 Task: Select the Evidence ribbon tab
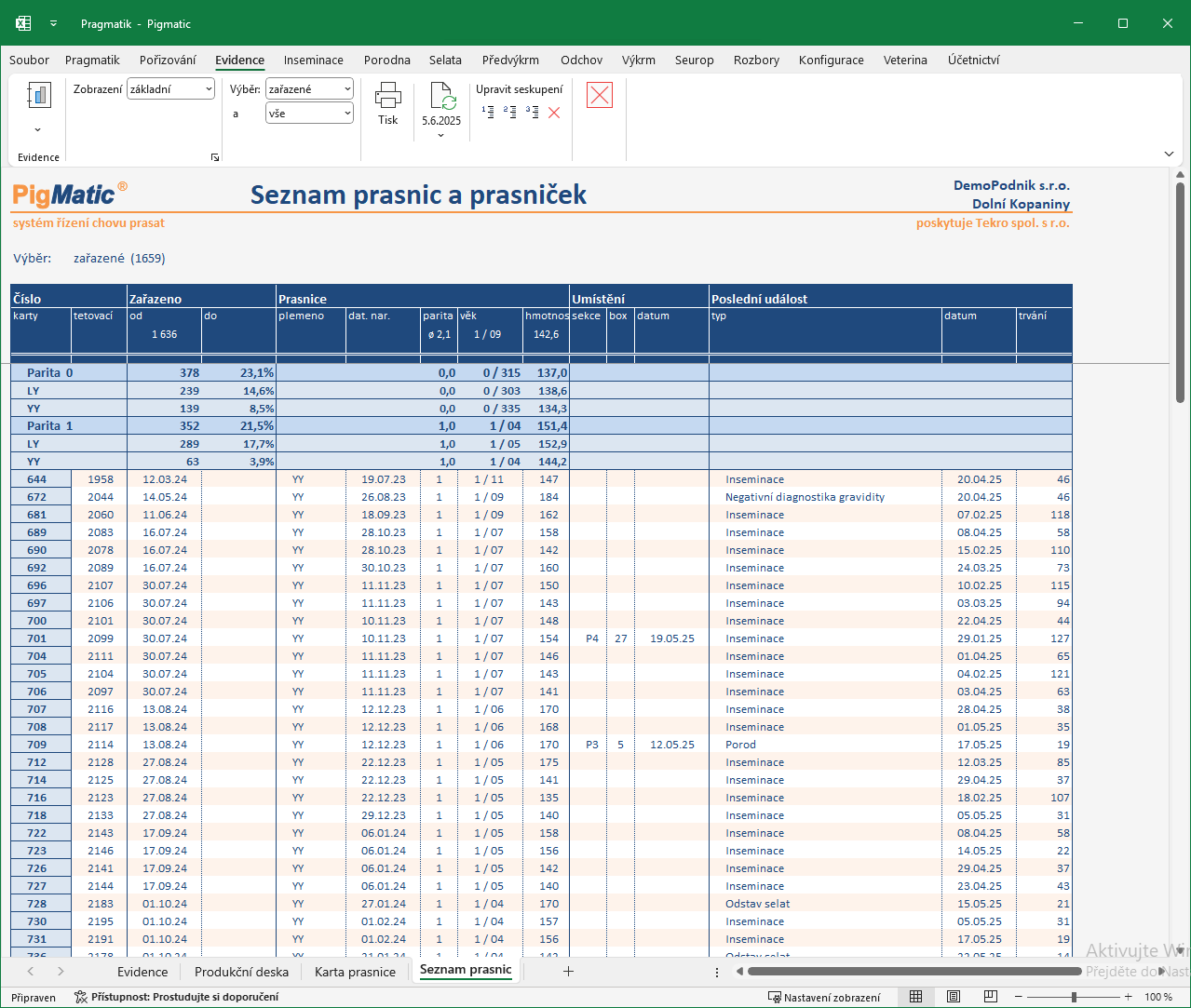[x=240, y=60]
